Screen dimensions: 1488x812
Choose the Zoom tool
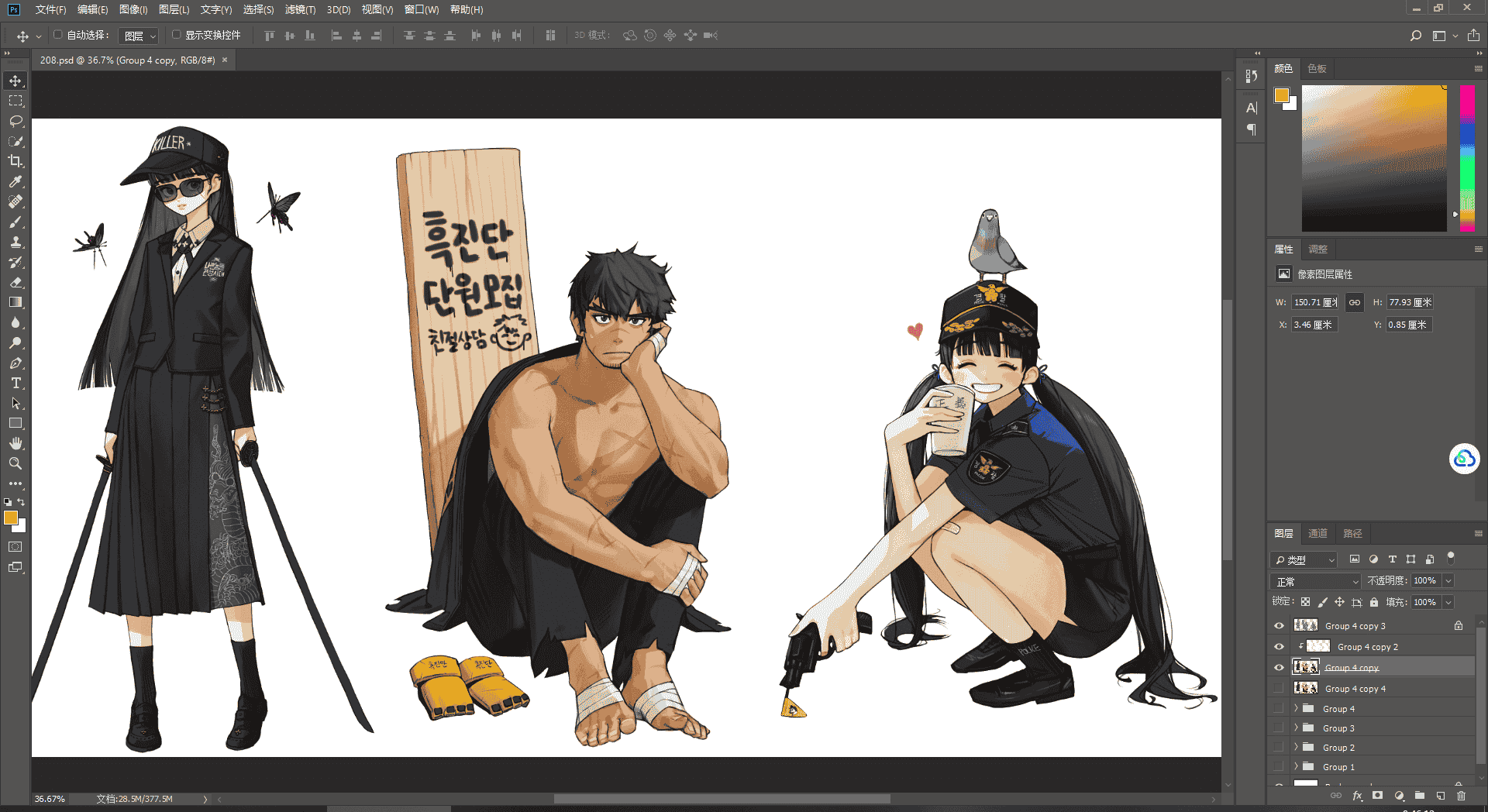pos(15,463)
